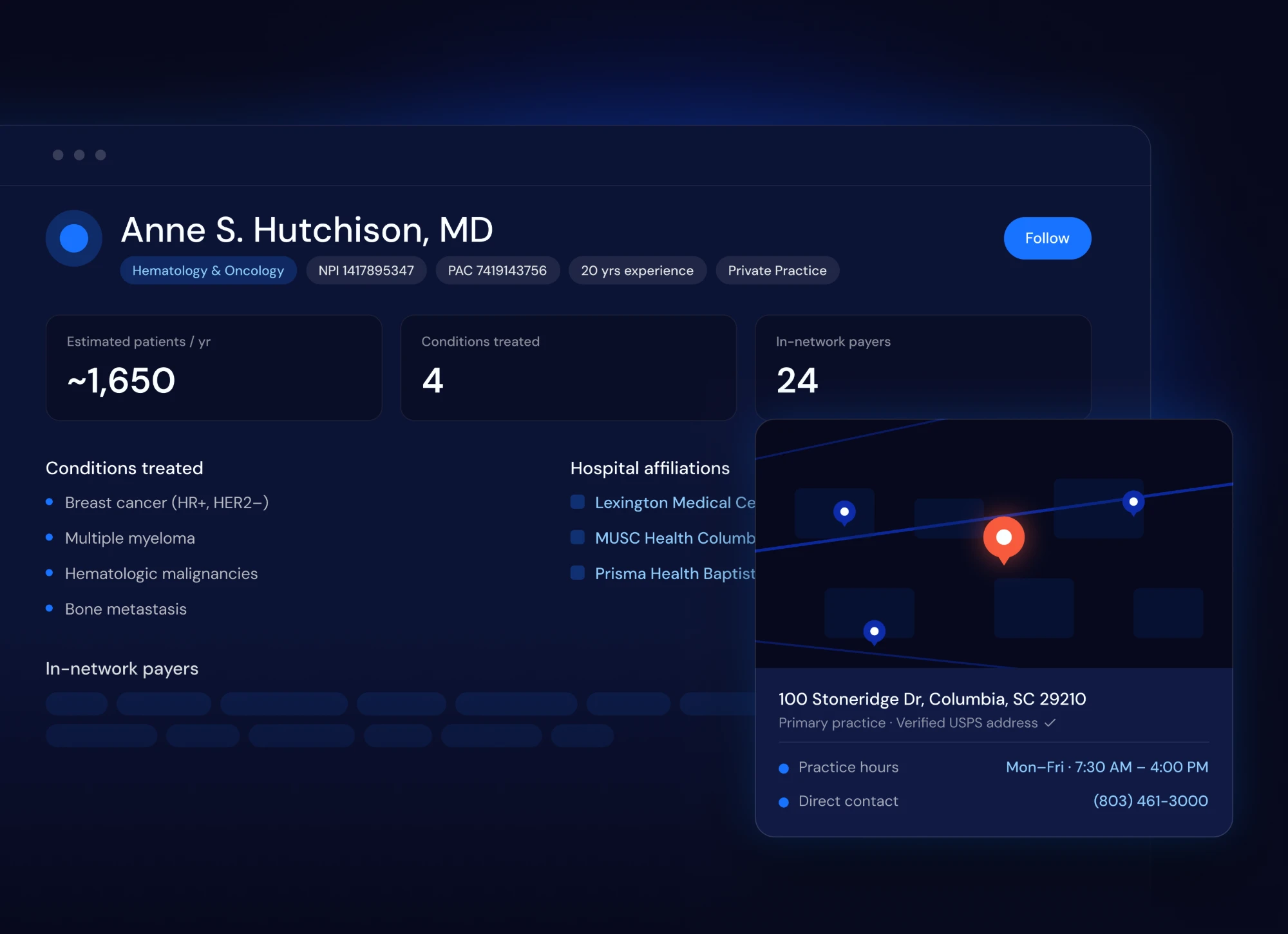Select Breast cancer (HR+, HER2–) condition

click(x=167, y=502)
